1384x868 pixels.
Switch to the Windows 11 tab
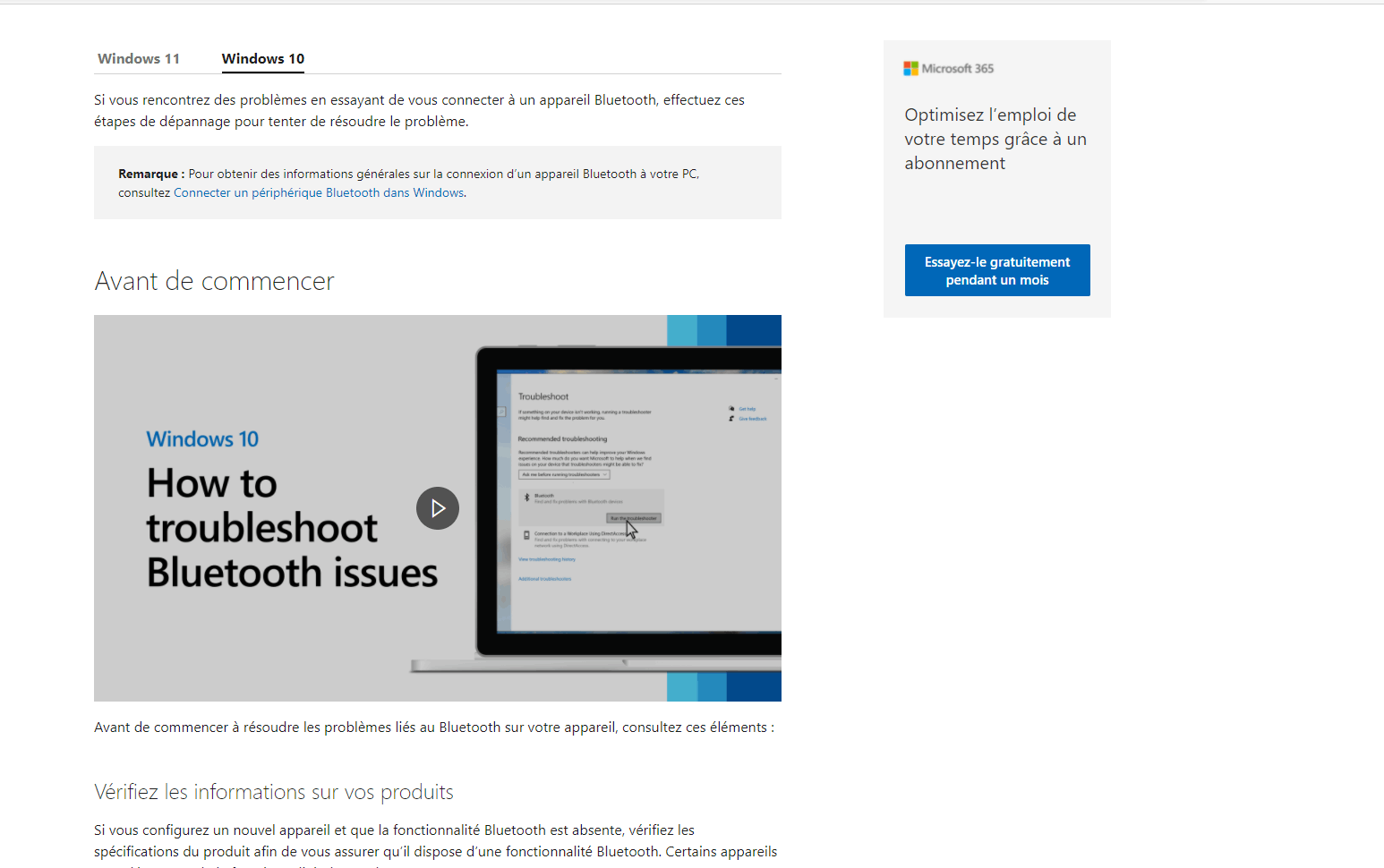(x=139, y=58)
